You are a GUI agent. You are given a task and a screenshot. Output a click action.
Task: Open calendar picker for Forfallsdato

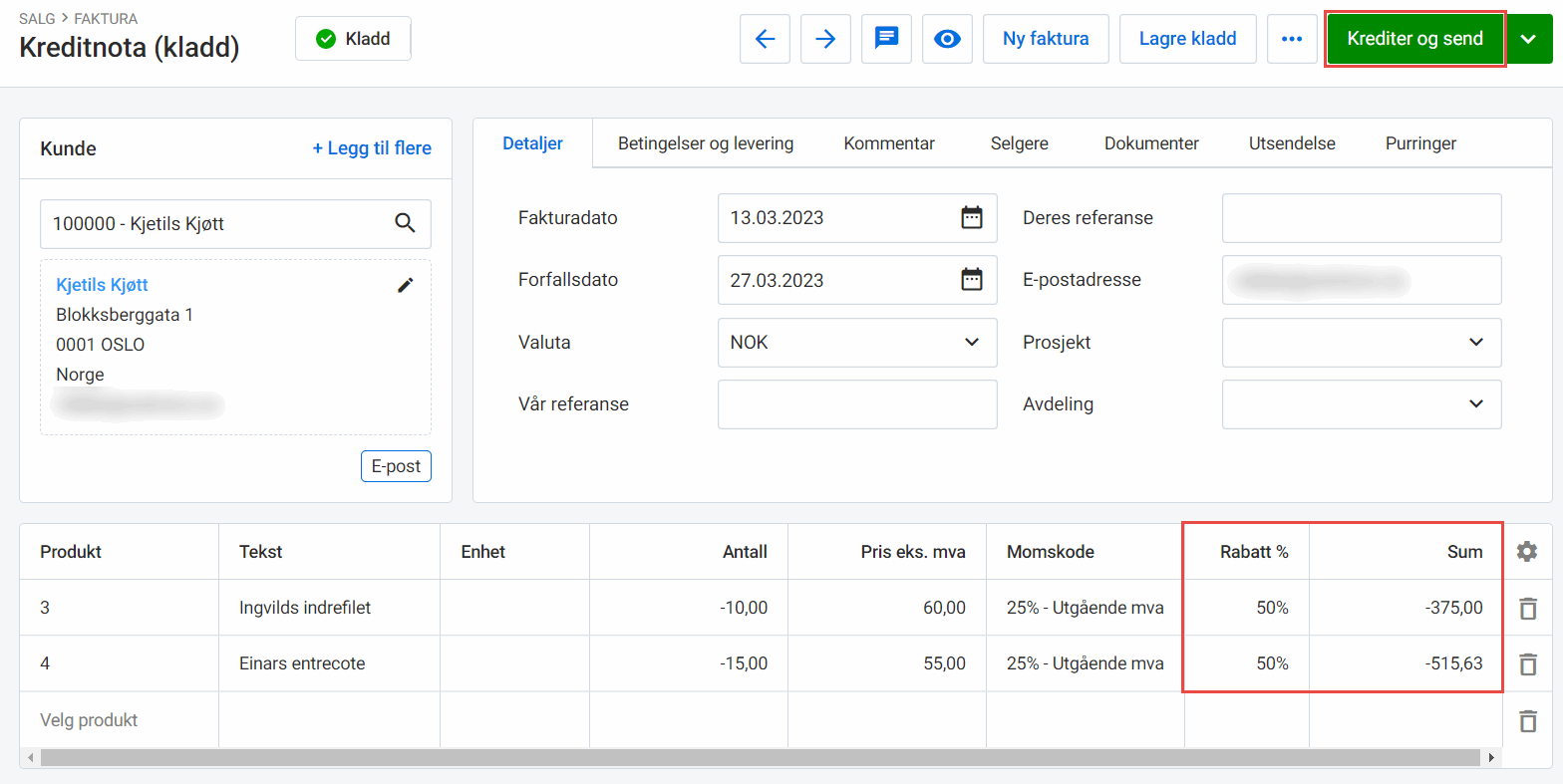[x=971, y=279]
